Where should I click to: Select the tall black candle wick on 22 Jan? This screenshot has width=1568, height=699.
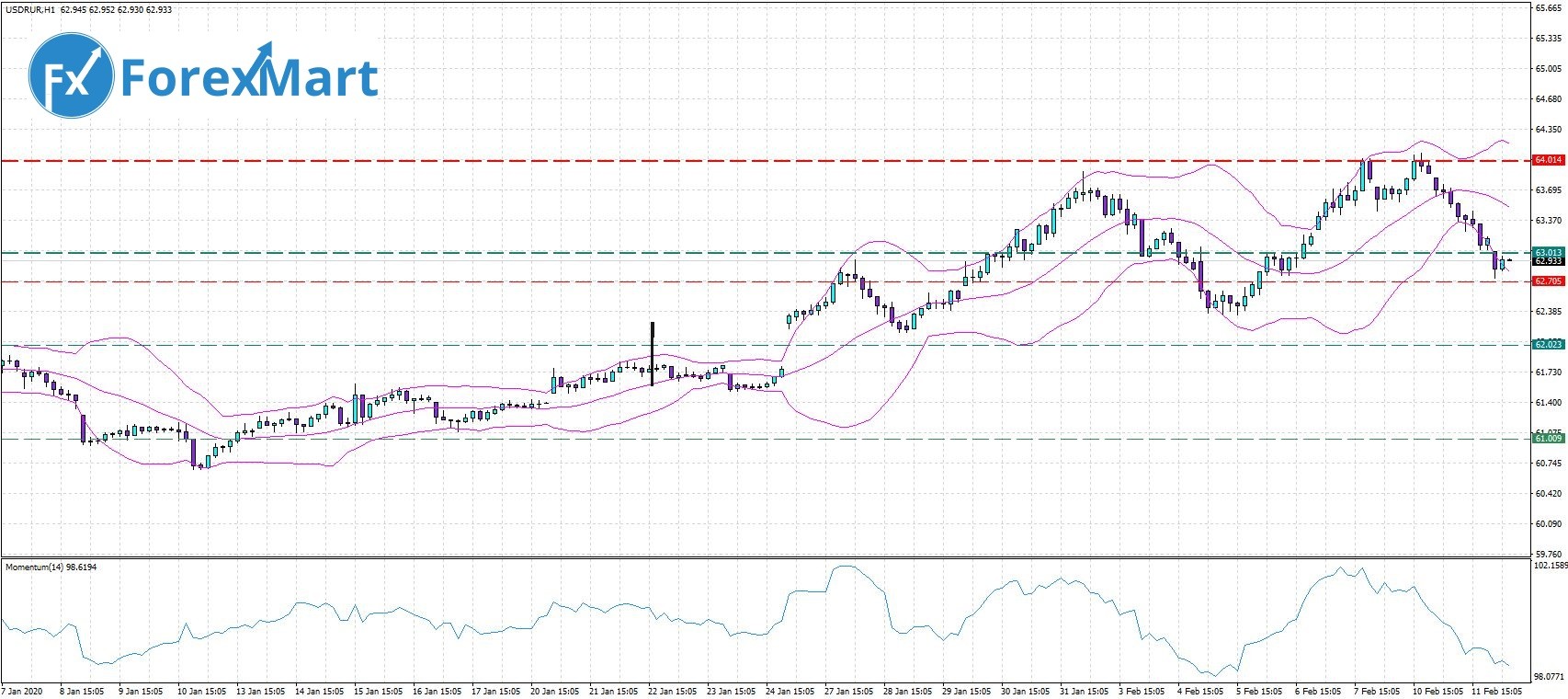coord(652,340)
